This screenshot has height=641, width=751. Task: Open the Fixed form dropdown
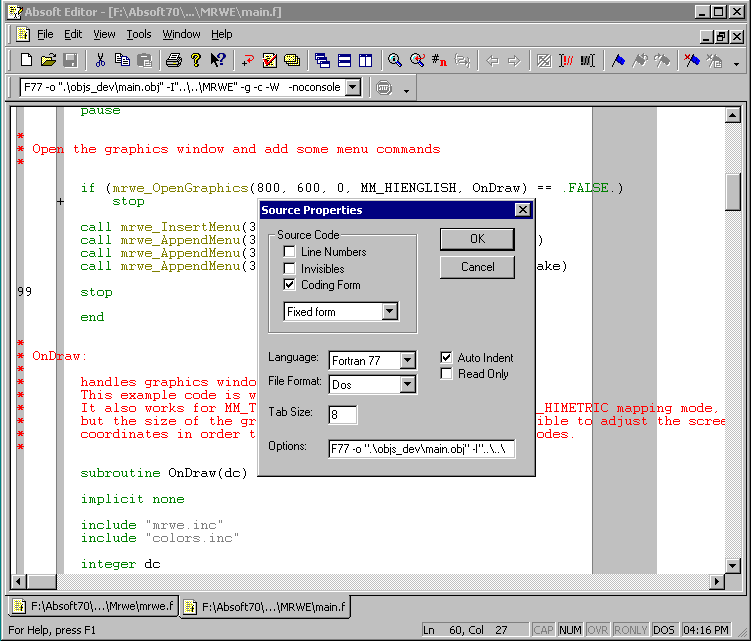tap(390, 311)
